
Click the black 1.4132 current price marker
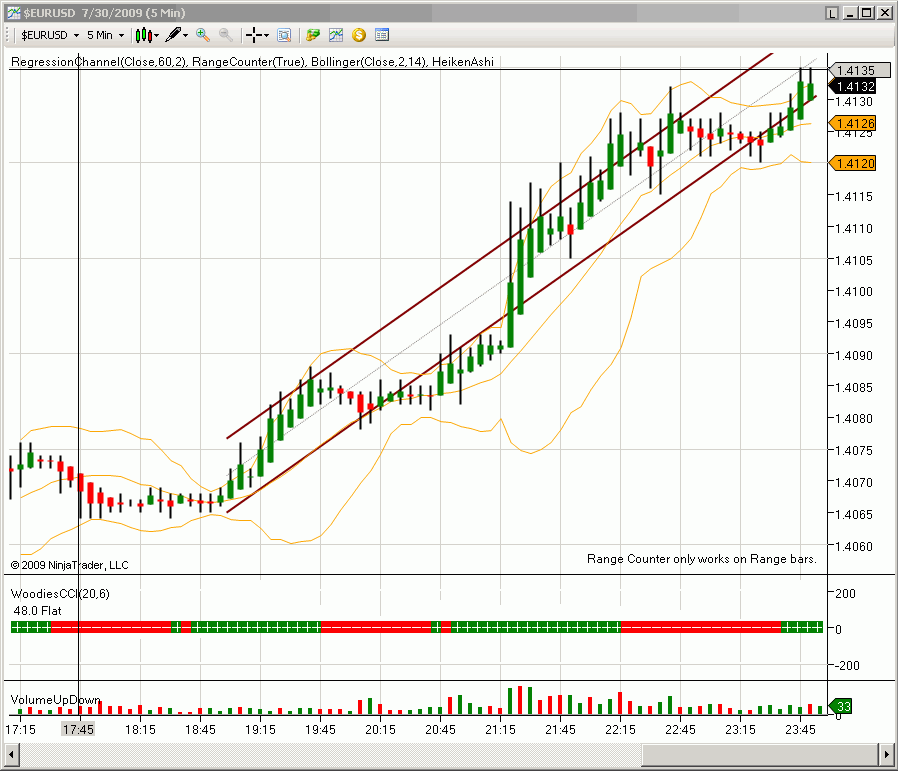[853, 86]
